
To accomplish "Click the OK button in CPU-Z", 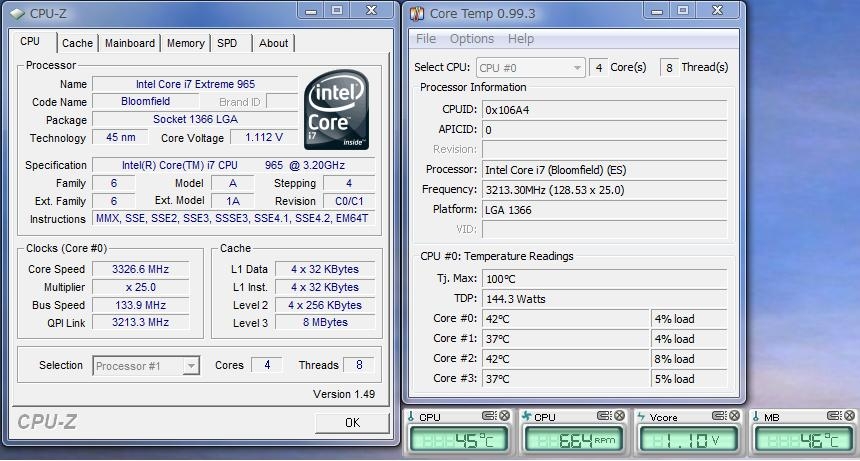I will [x=352, y=423].
